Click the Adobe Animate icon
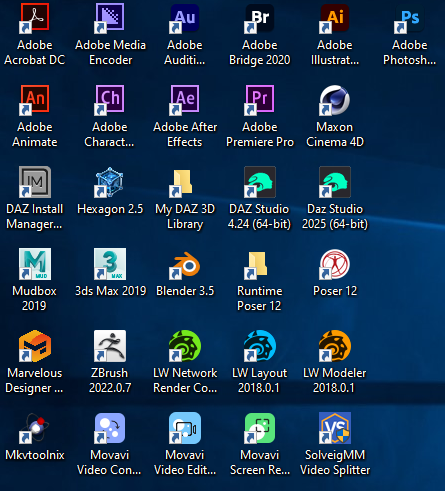Screen dimensions: 445x491 [35, 100]
